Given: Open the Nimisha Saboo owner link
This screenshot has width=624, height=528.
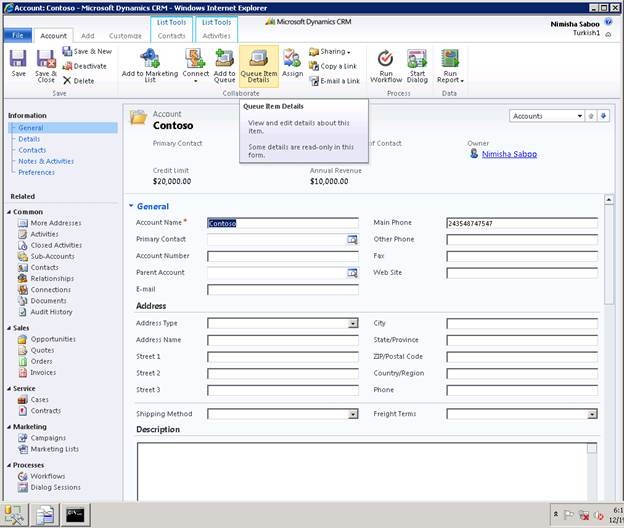Looking at the screenshot, I should (x=509, y=154).
